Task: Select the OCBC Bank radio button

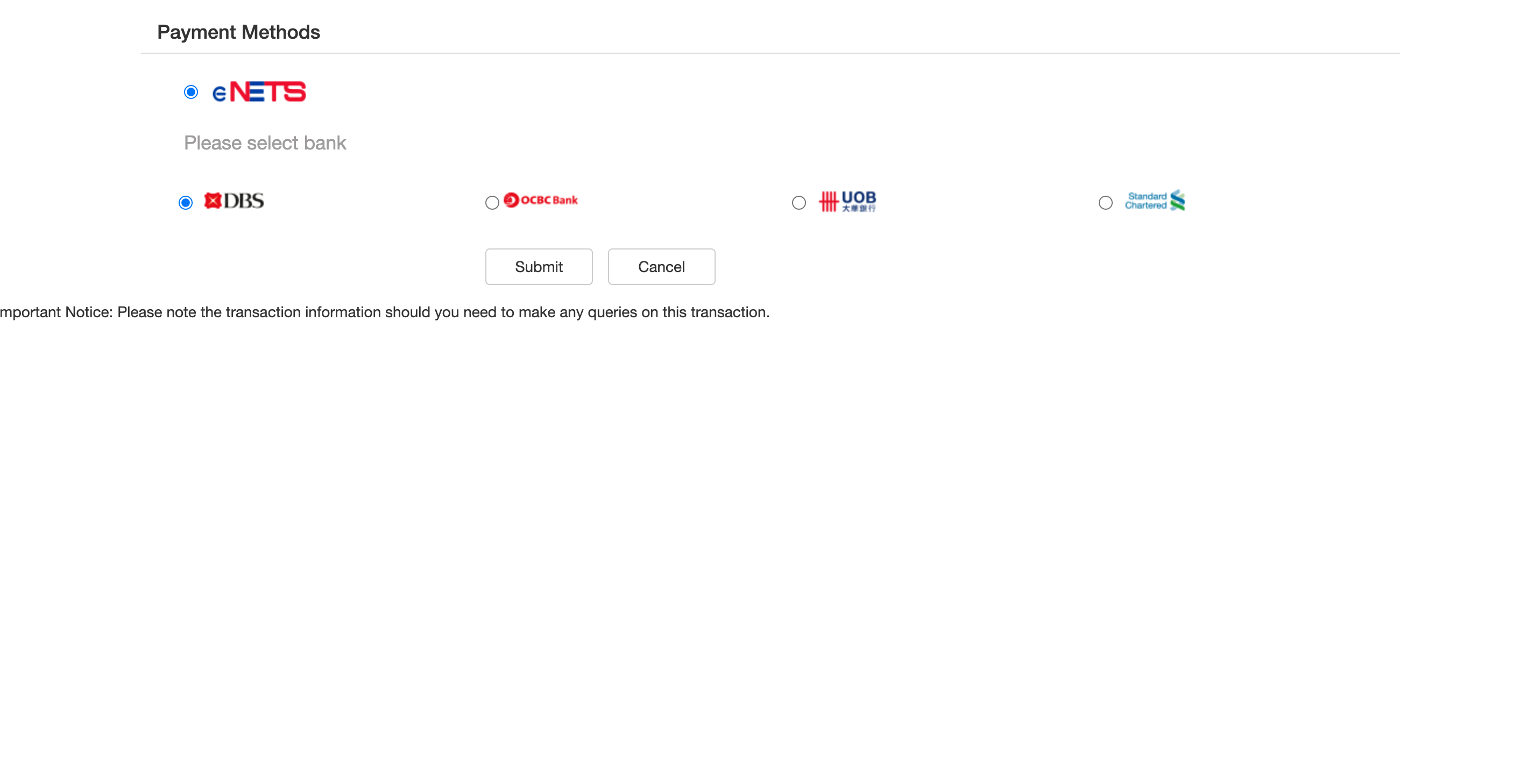Action: pyautogui.click(x=492, y=203)
